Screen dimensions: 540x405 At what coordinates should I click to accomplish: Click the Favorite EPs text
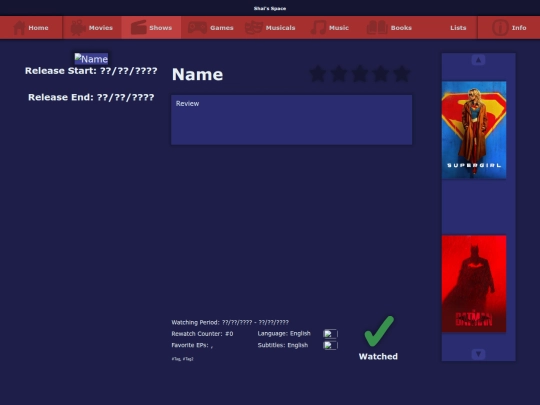point(192,345)
